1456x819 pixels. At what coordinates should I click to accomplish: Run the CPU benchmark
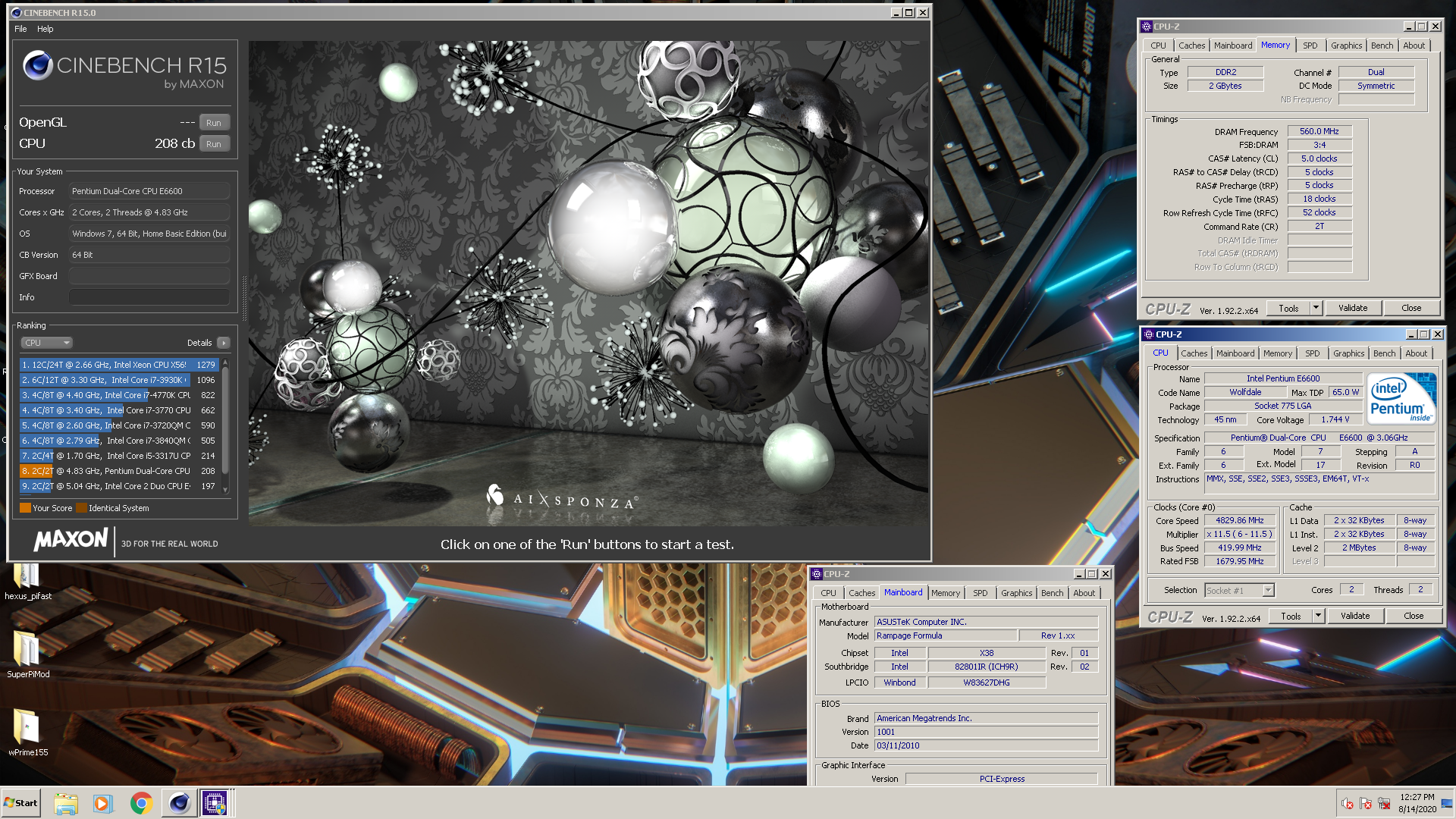[x=214, y=144]
